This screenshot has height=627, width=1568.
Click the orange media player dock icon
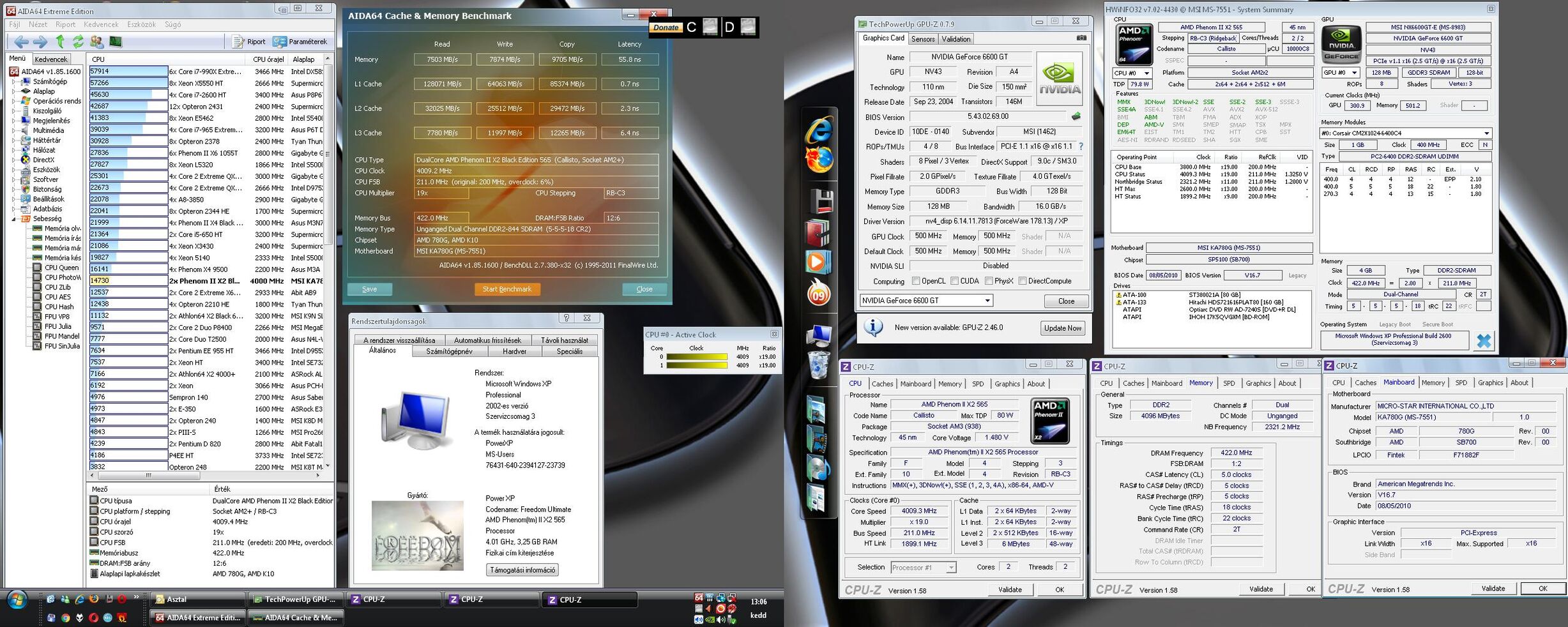(x=818, y=262)
